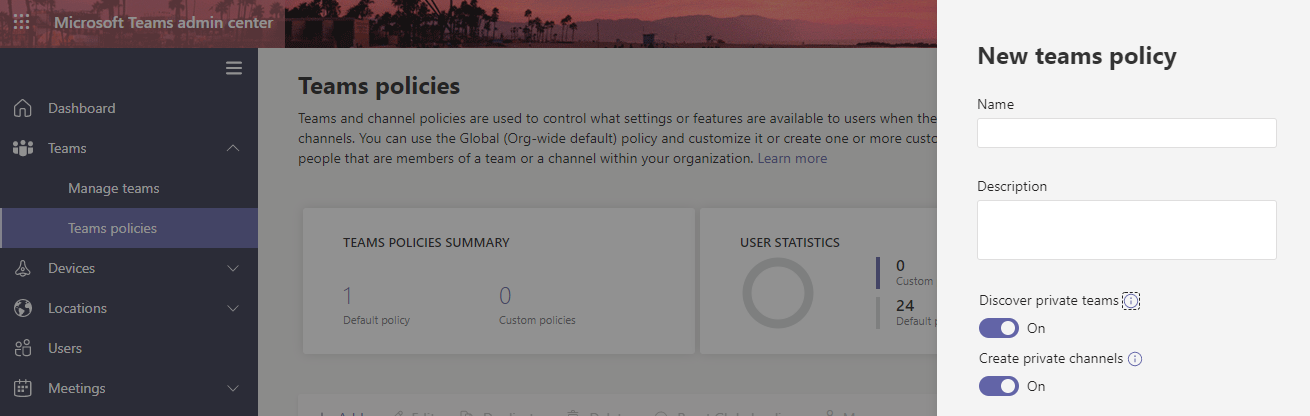Click the Microsoft Teams admin center title
The height and width of the screenshot is (416, 1310).
click(163, 22)
